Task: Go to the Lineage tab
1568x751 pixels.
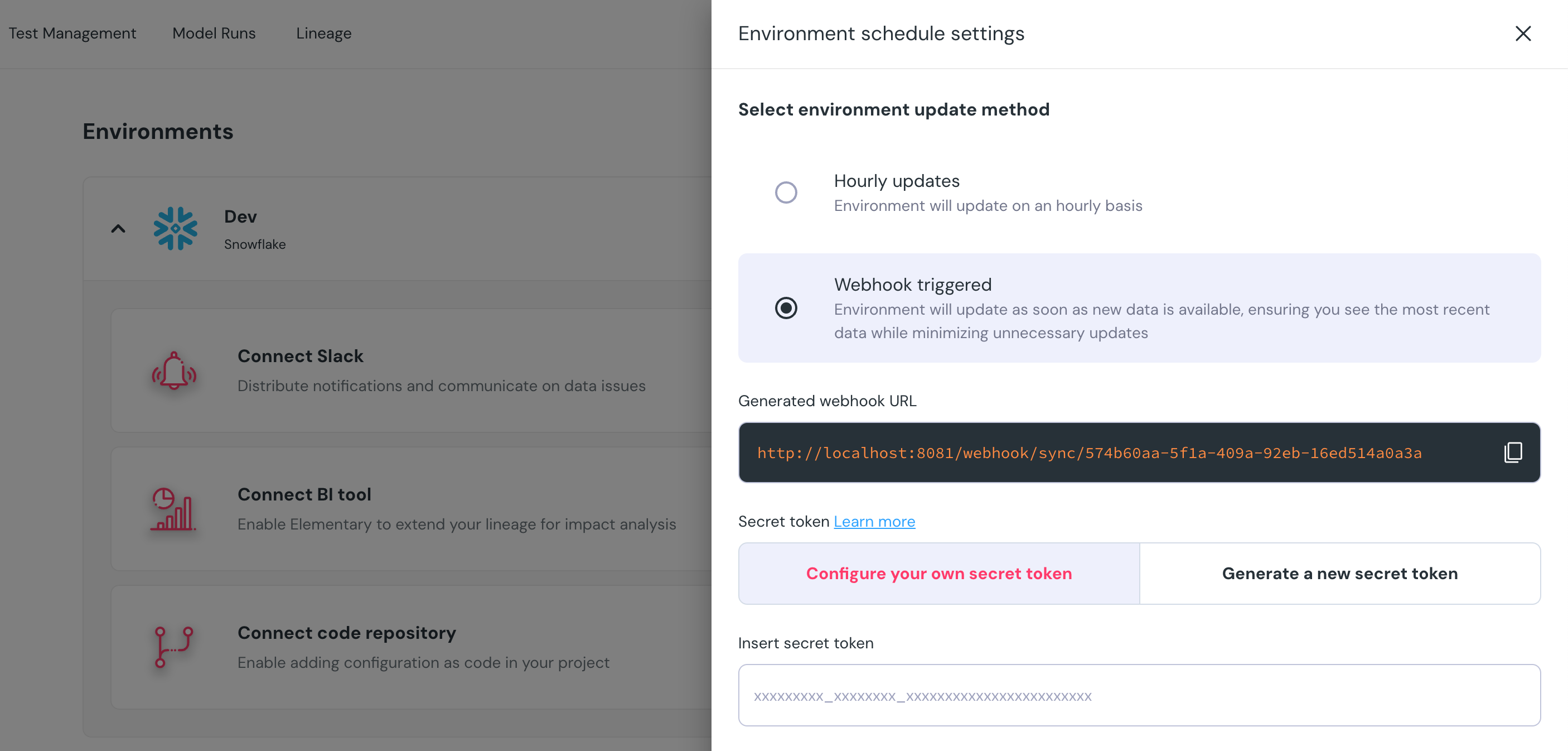Action: [x=323, y=33]
